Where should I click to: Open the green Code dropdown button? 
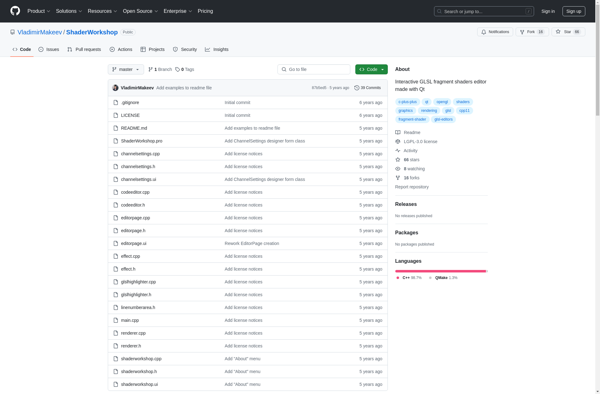(x=371, y=69)
